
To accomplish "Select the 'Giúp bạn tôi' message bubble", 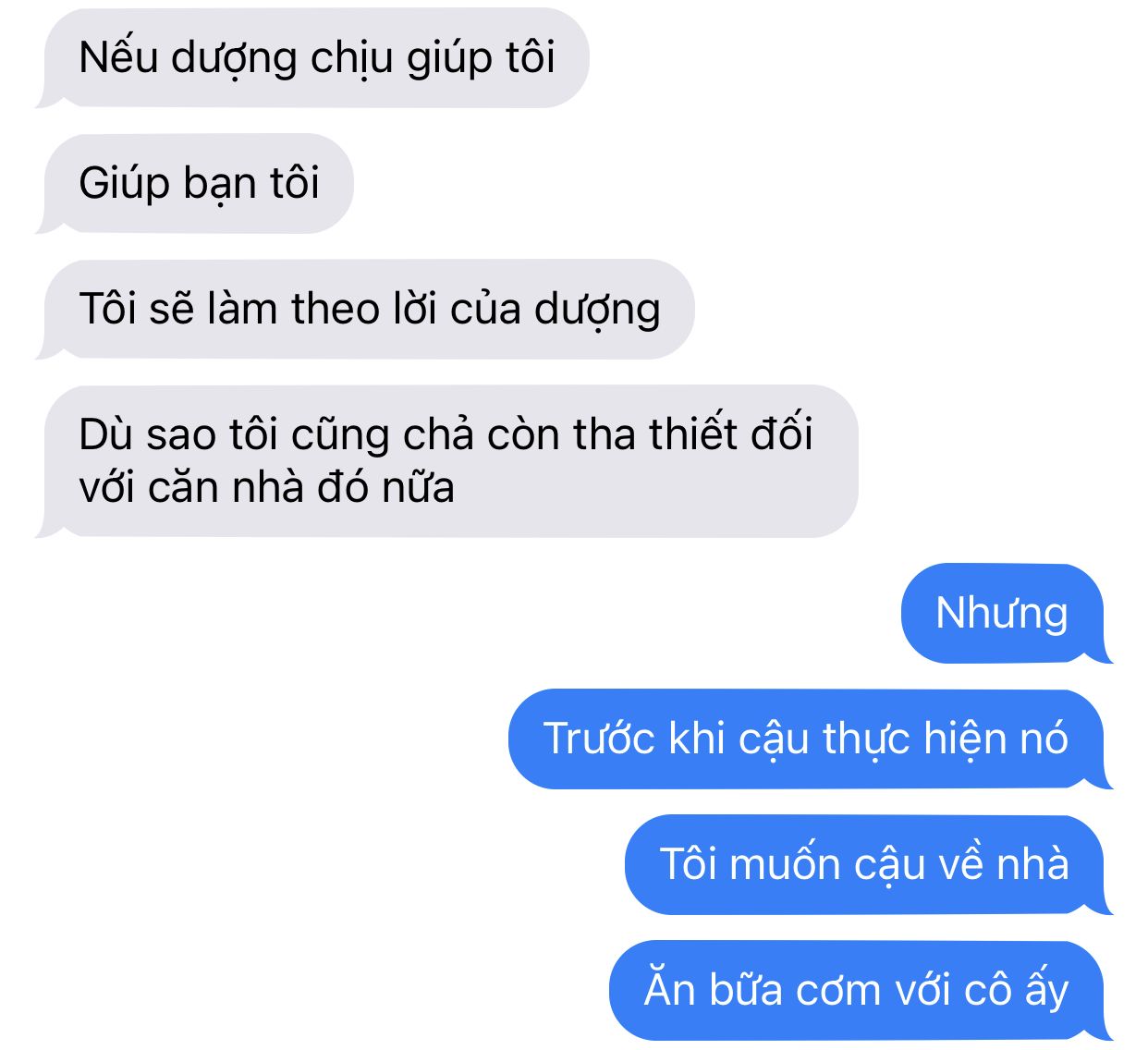I will 195,184.
